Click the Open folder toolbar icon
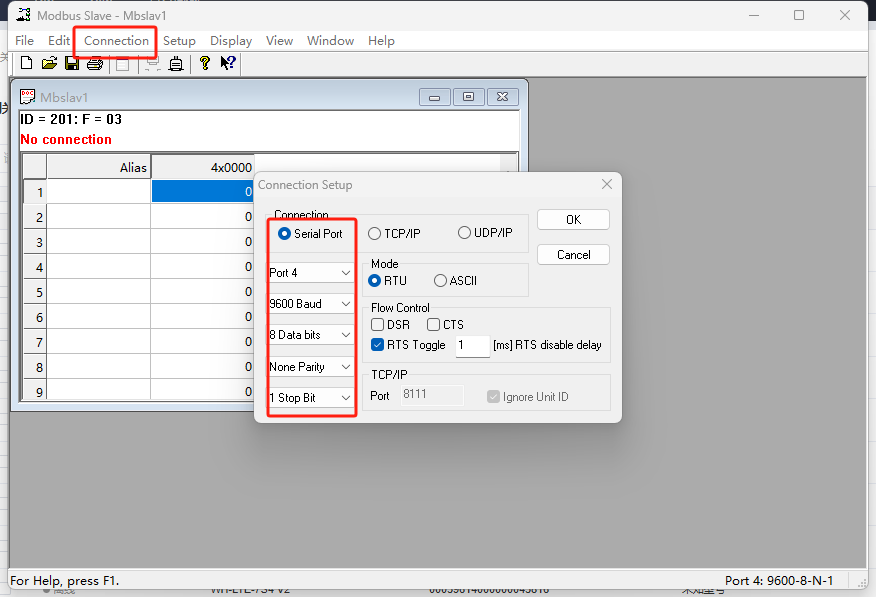 [49, 64]
